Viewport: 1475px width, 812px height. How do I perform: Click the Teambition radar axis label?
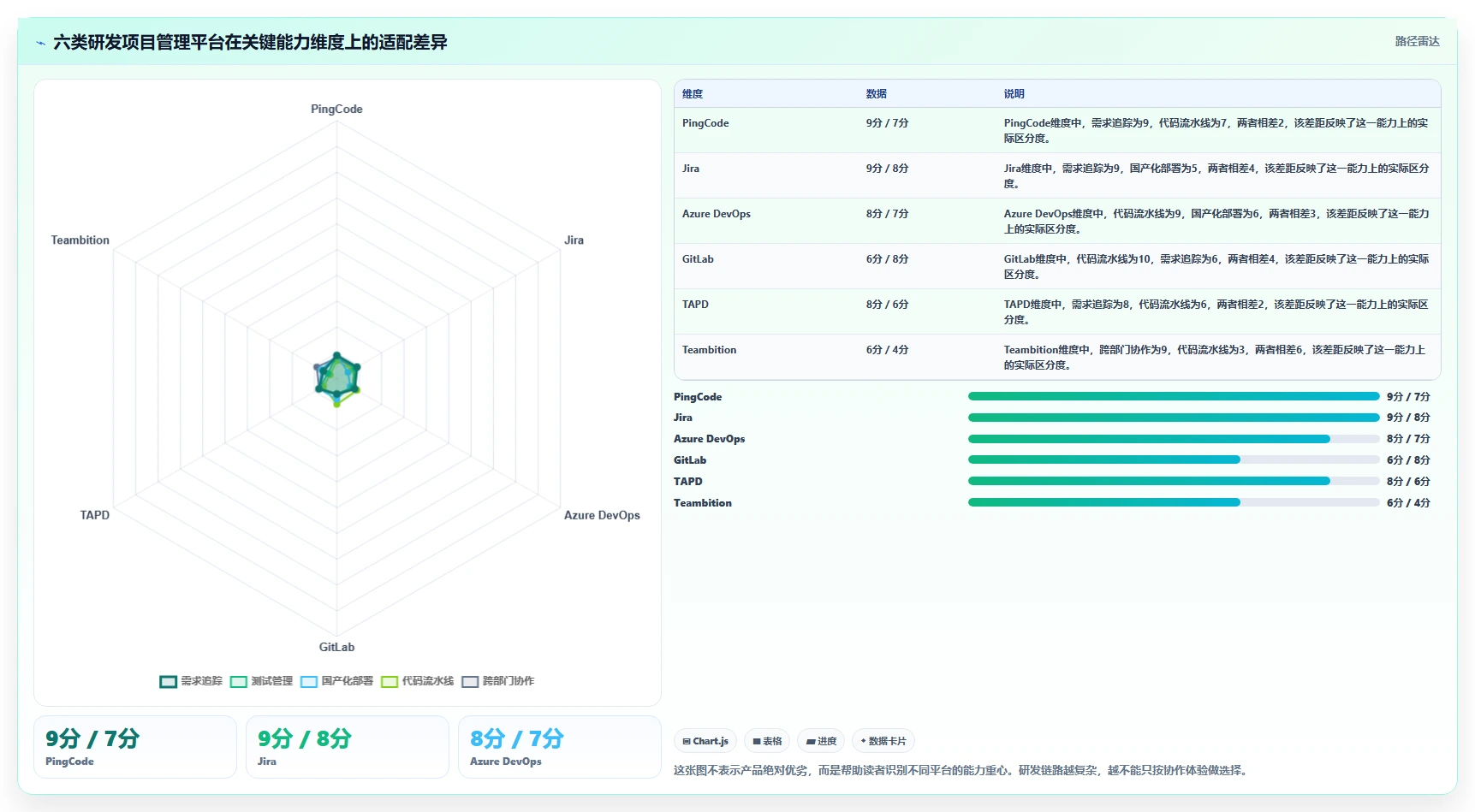point(80,240)
